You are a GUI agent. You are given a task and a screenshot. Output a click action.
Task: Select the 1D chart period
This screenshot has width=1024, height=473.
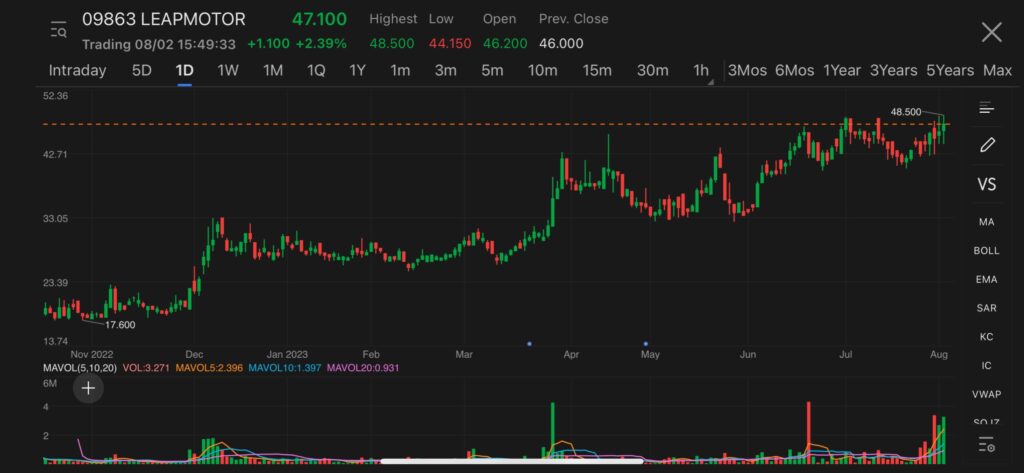point(185,71)
